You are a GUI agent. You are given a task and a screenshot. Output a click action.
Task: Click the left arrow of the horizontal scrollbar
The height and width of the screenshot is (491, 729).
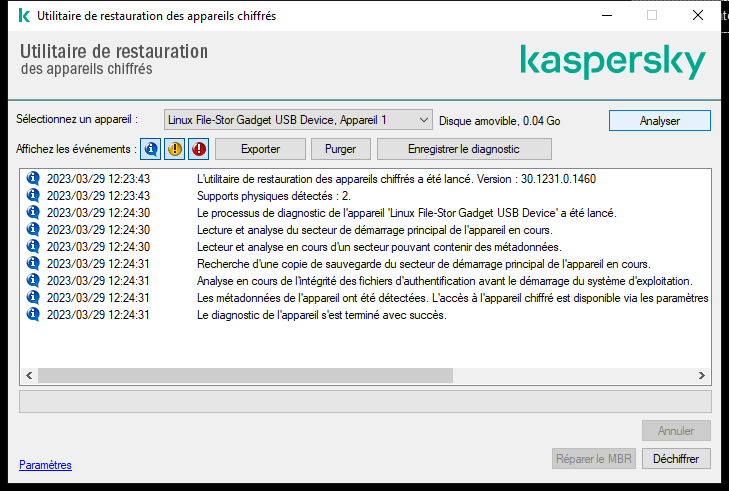pyautogui.click(x=29, y=375)
